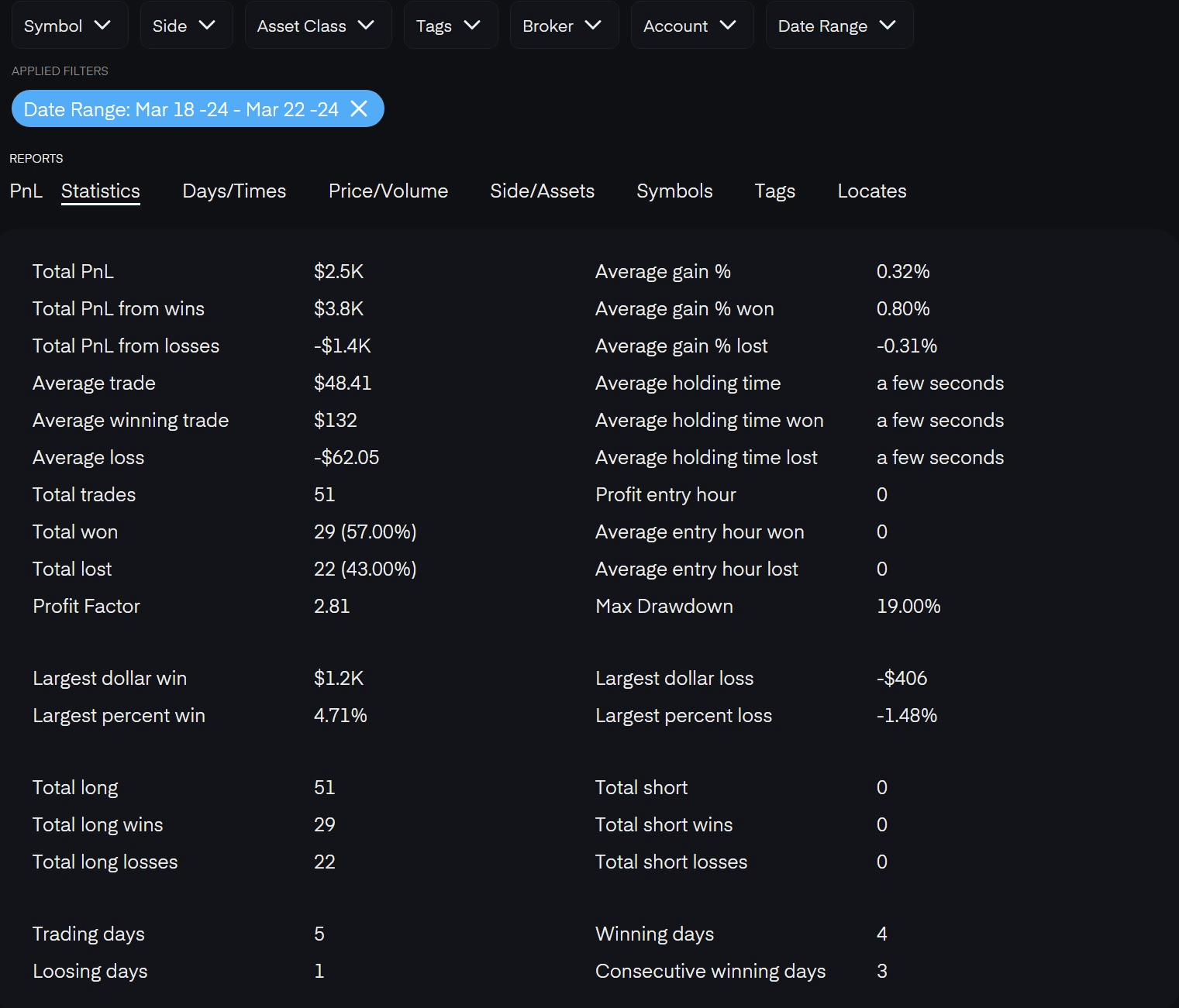
Task: Open the Broker filter dropdown
Action: coord(563,26)
